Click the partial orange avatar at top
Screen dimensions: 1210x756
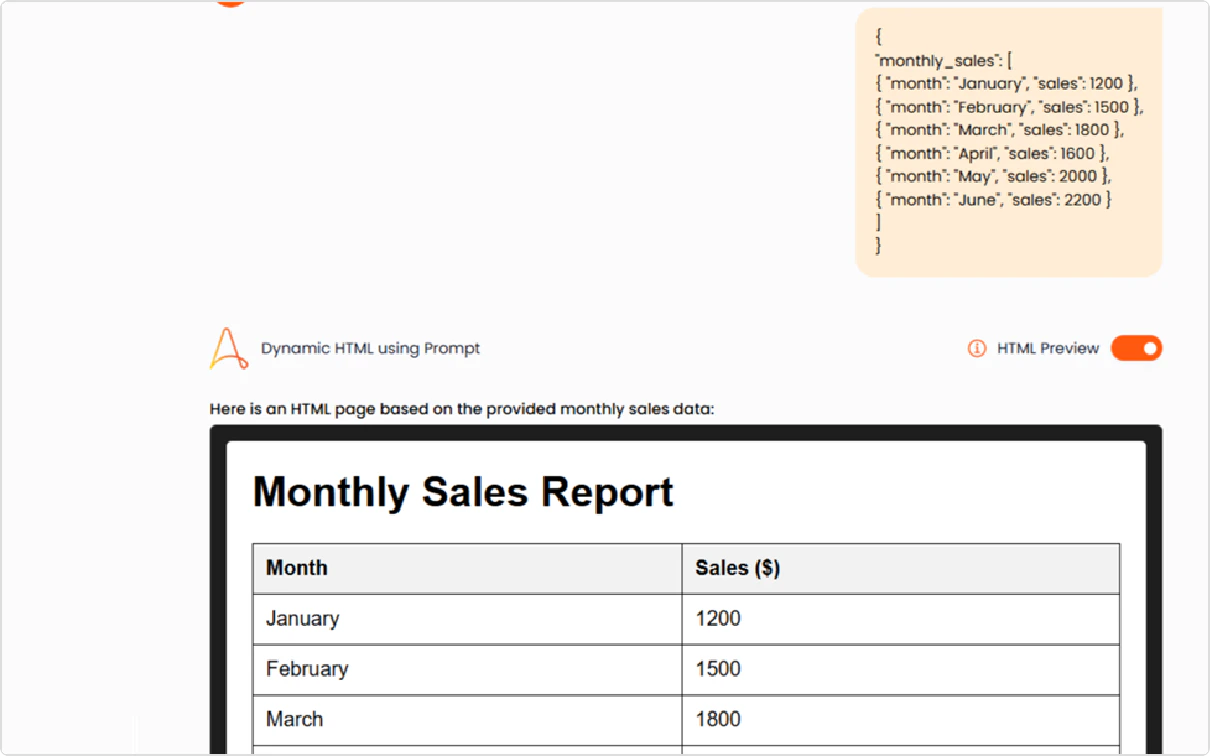click(x=228, y=3)
